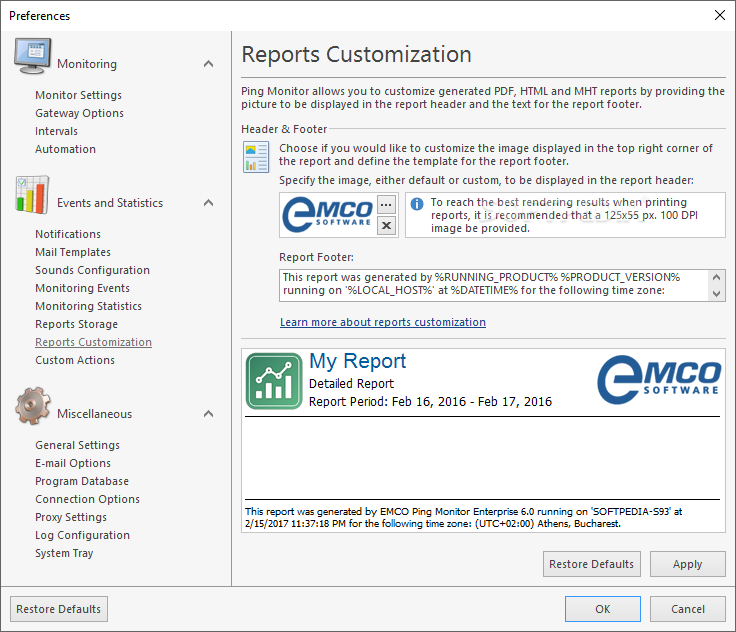Click the EMCO header image thumbnail

coord(328,214)
